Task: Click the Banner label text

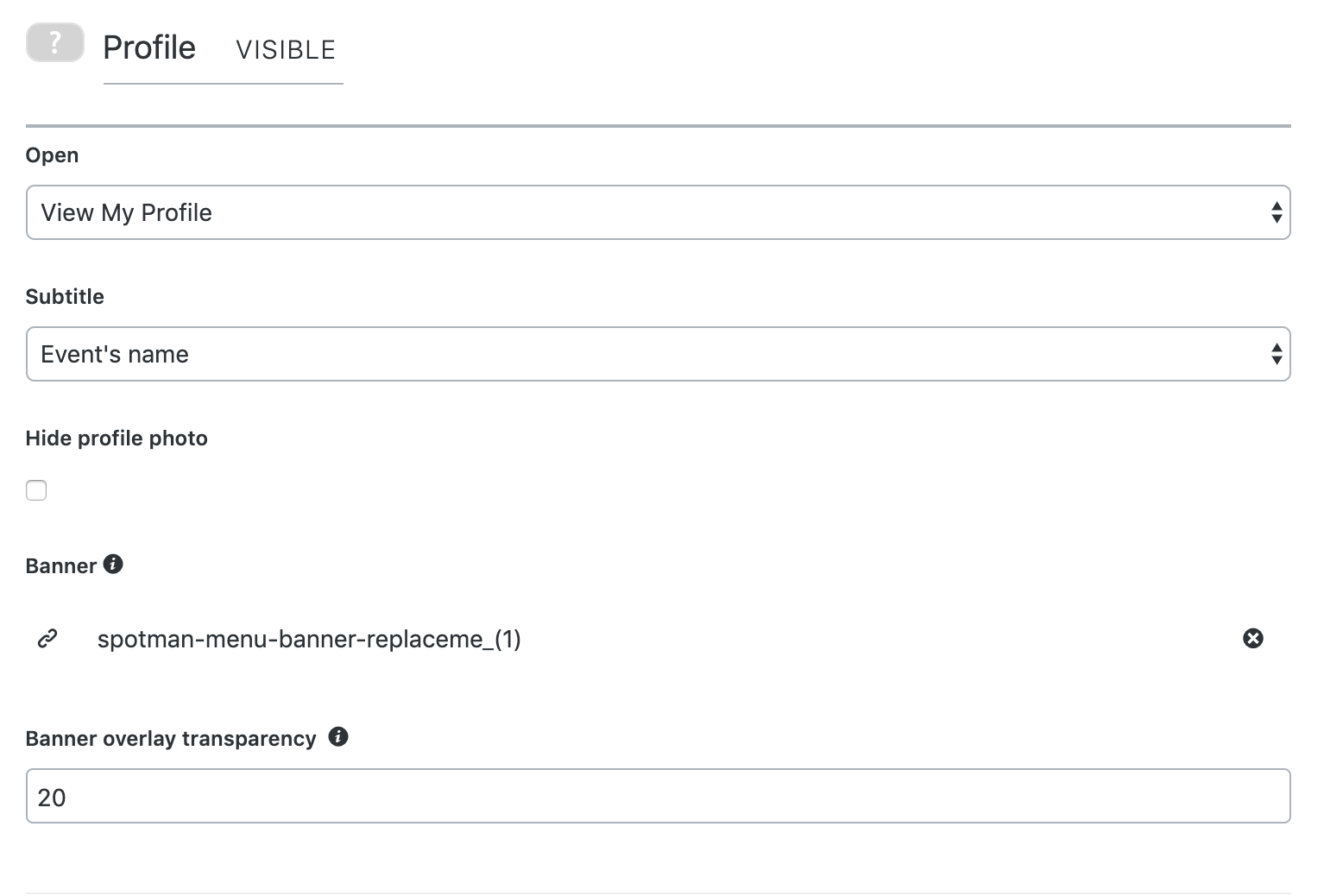Action: click(x=61, y=566)
